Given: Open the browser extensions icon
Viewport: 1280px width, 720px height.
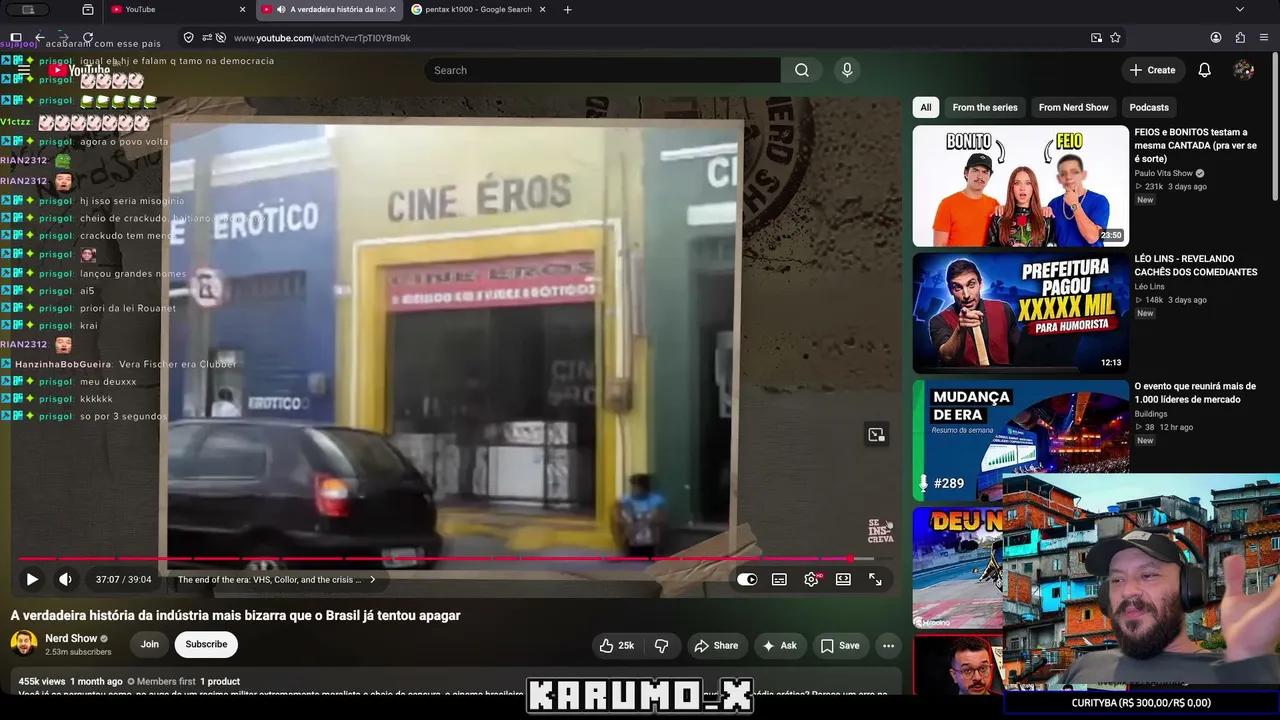Looking at the screenshot, I should [x=1240, y=38].
